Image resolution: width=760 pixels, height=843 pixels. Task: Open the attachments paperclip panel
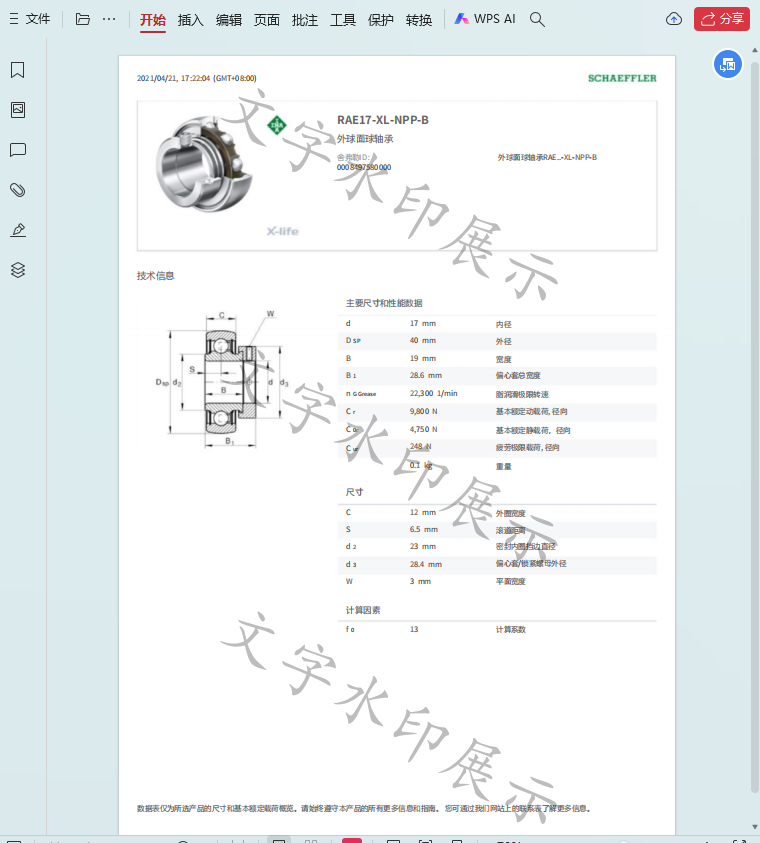(x=18, y=190)
